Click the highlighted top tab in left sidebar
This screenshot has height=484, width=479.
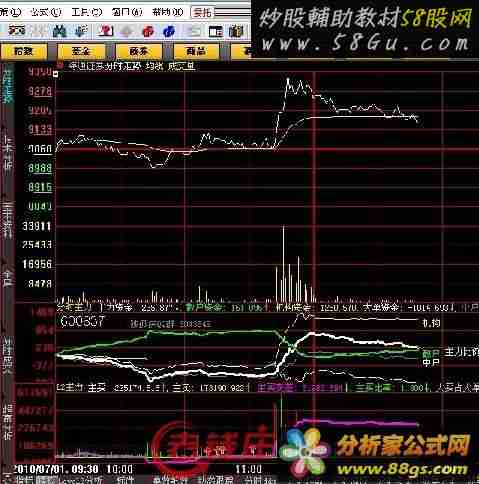[8, 83]
